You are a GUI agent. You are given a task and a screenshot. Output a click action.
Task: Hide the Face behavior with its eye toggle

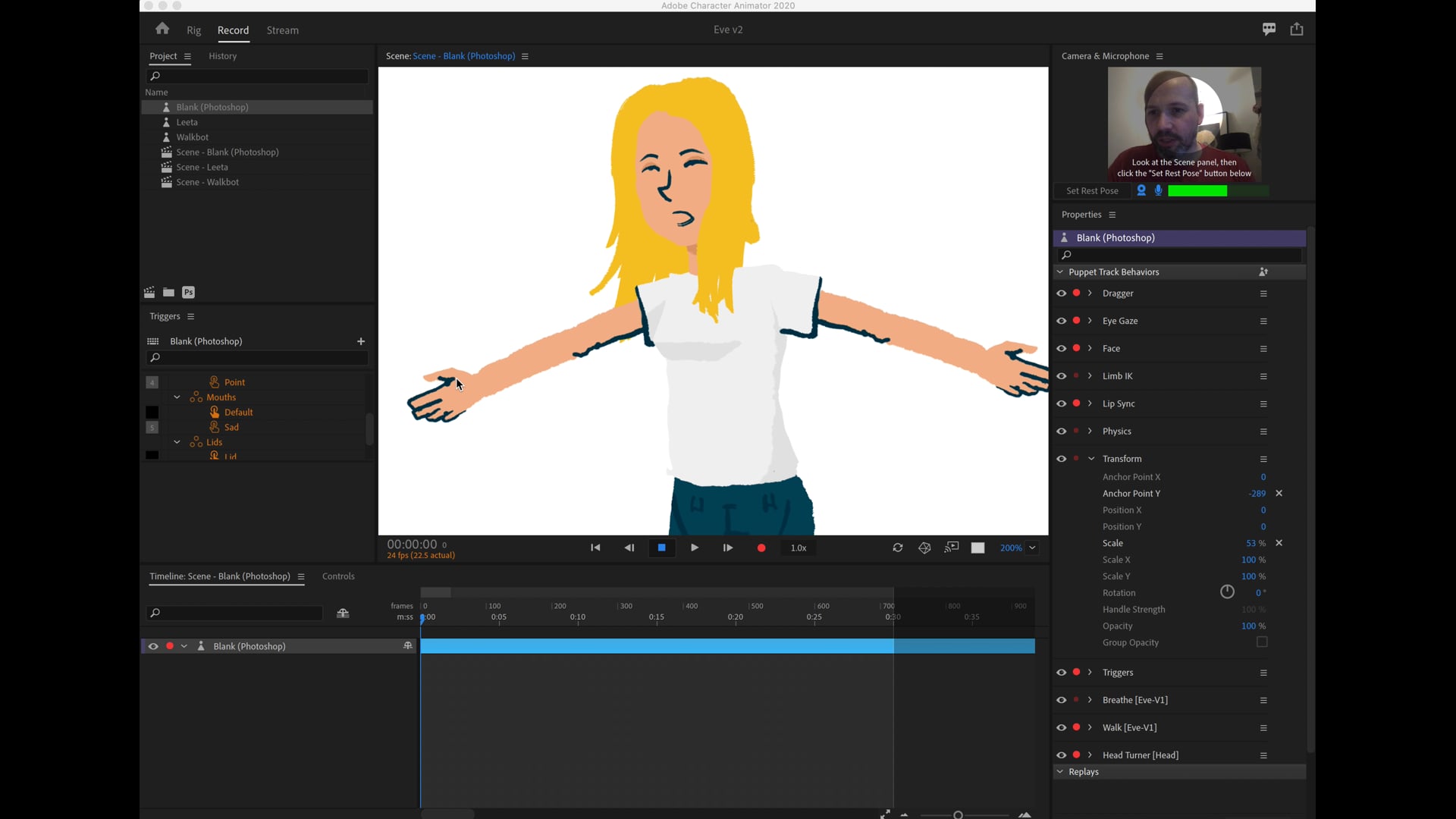[1062, 348]
